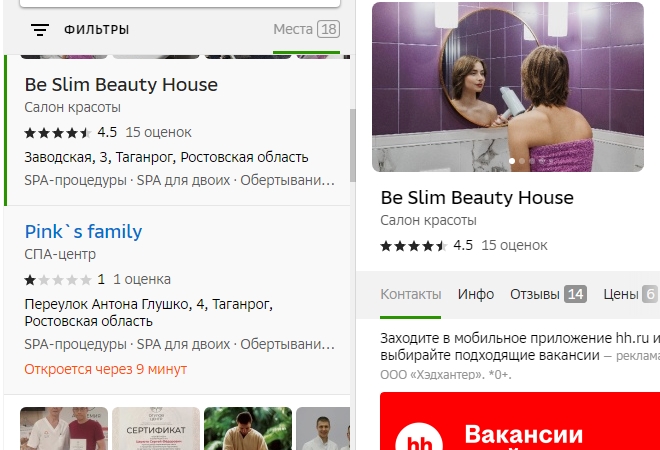Click the СЕРТИФИКАТ photo thumbnail
This screenshot has height=450, width=660.
(156, 429)
